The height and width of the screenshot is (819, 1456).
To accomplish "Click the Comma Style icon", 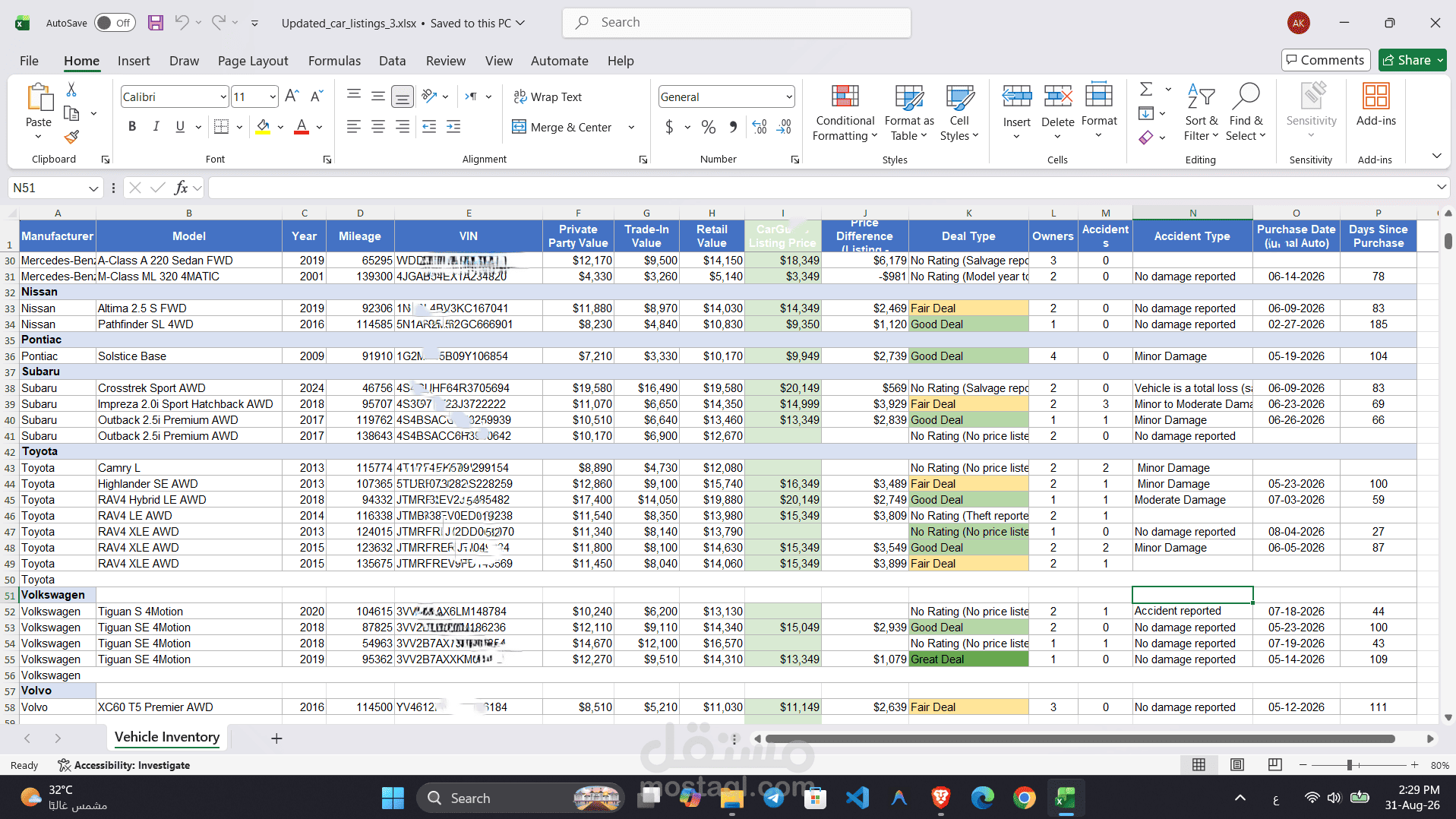I will point(733,127).
